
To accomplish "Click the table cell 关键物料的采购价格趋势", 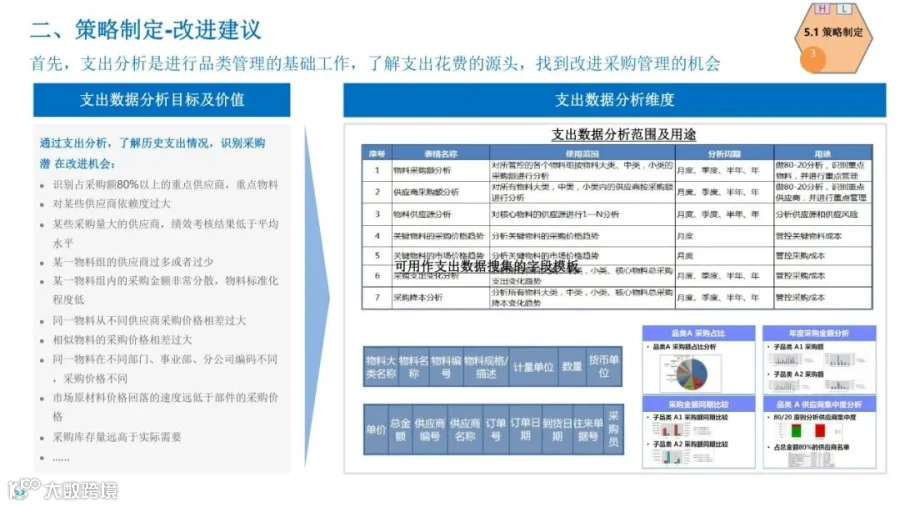I will pyautogui.click(x=439, y=236).
